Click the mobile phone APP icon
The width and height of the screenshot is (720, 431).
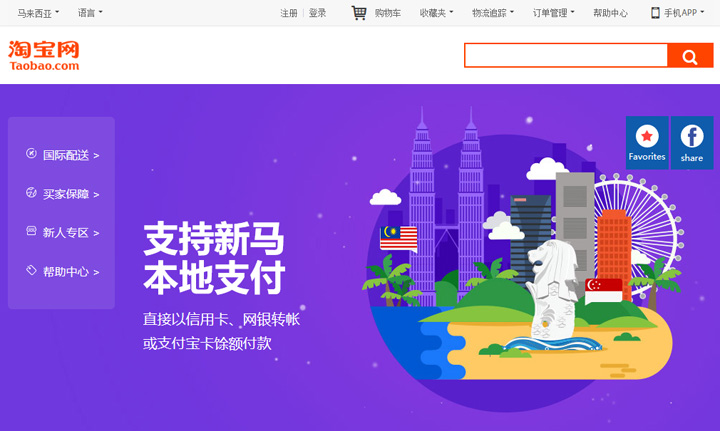pos(655,13)
